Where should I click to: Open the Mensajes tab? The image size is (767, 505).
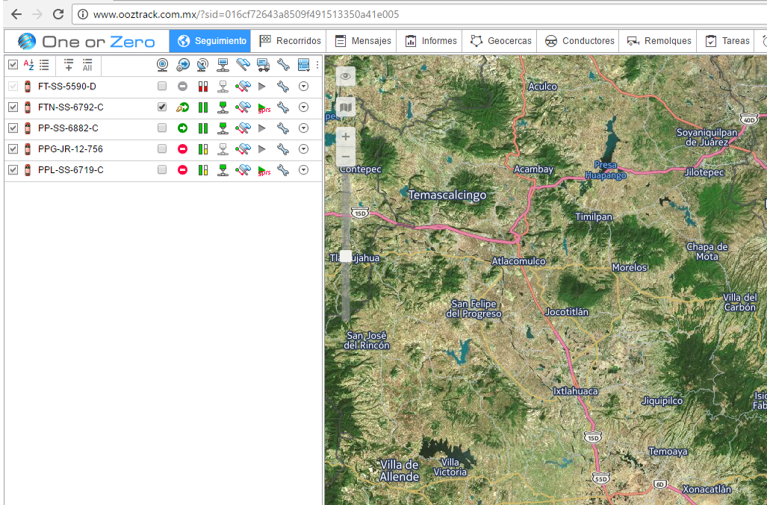[x=362, y=41]
